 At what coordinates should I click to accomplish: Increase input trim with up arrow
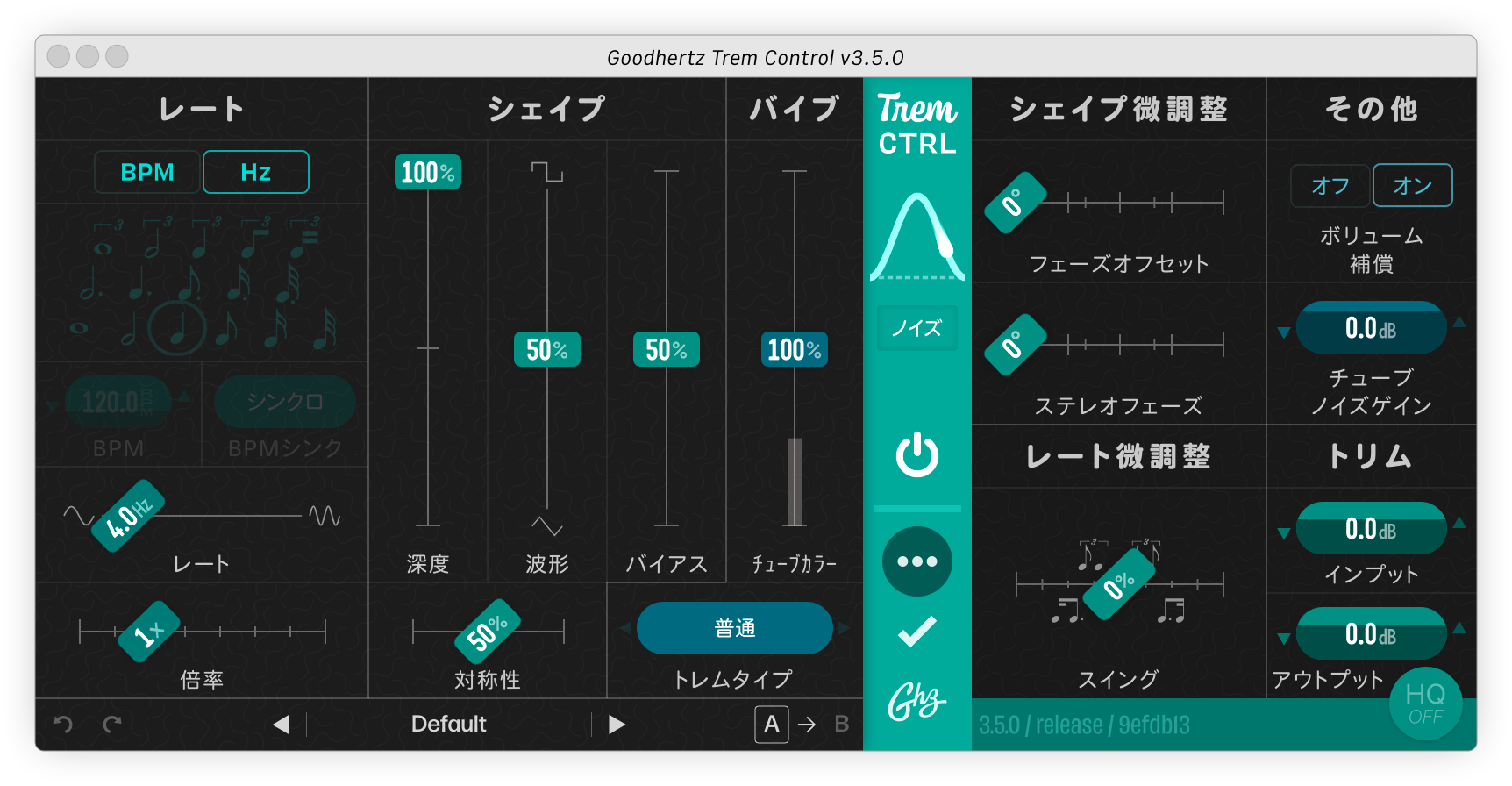click(1459, 523)
